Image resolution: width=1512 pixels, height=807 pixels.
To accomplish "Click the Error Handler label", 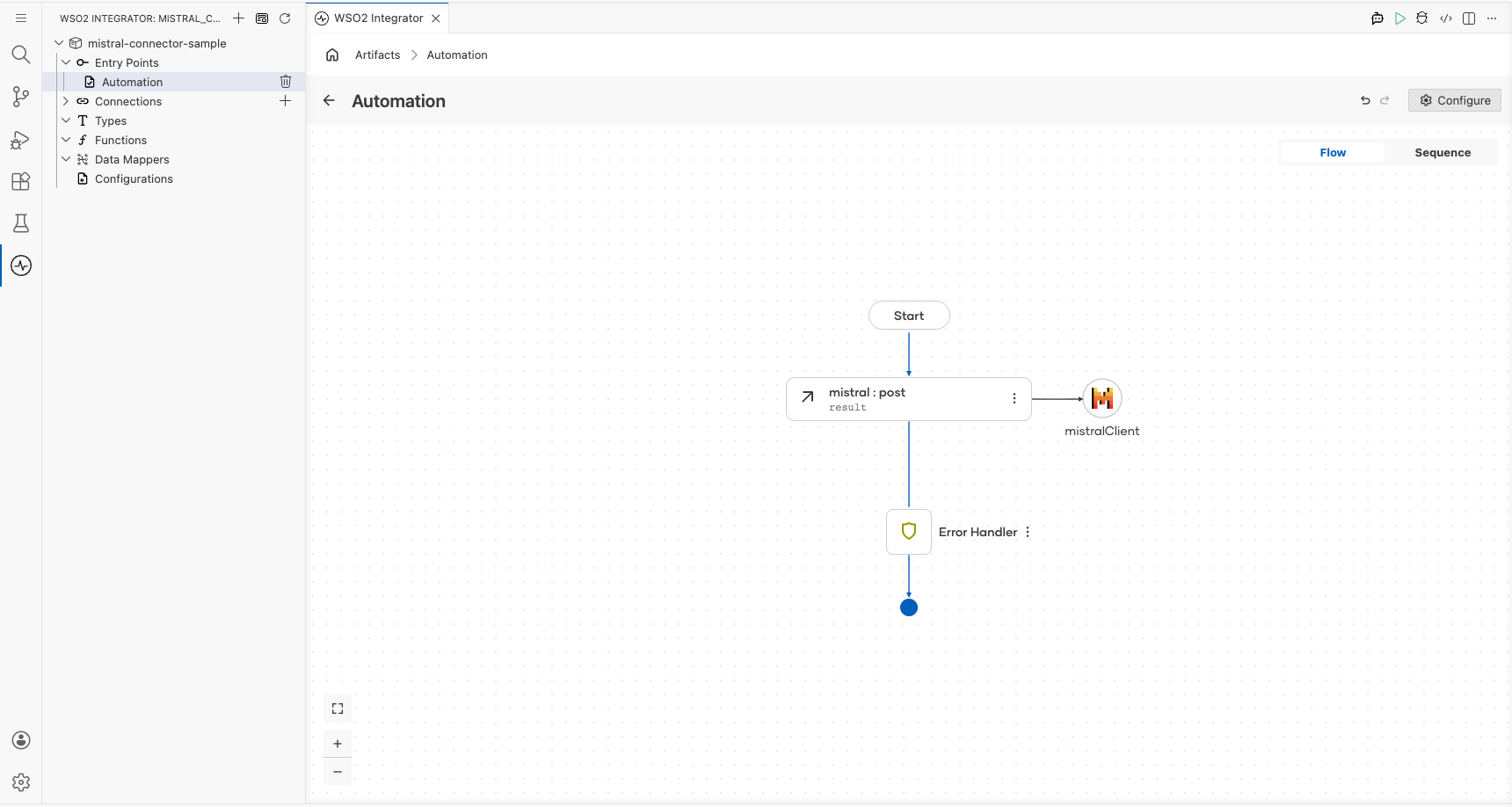I will 978,532.
